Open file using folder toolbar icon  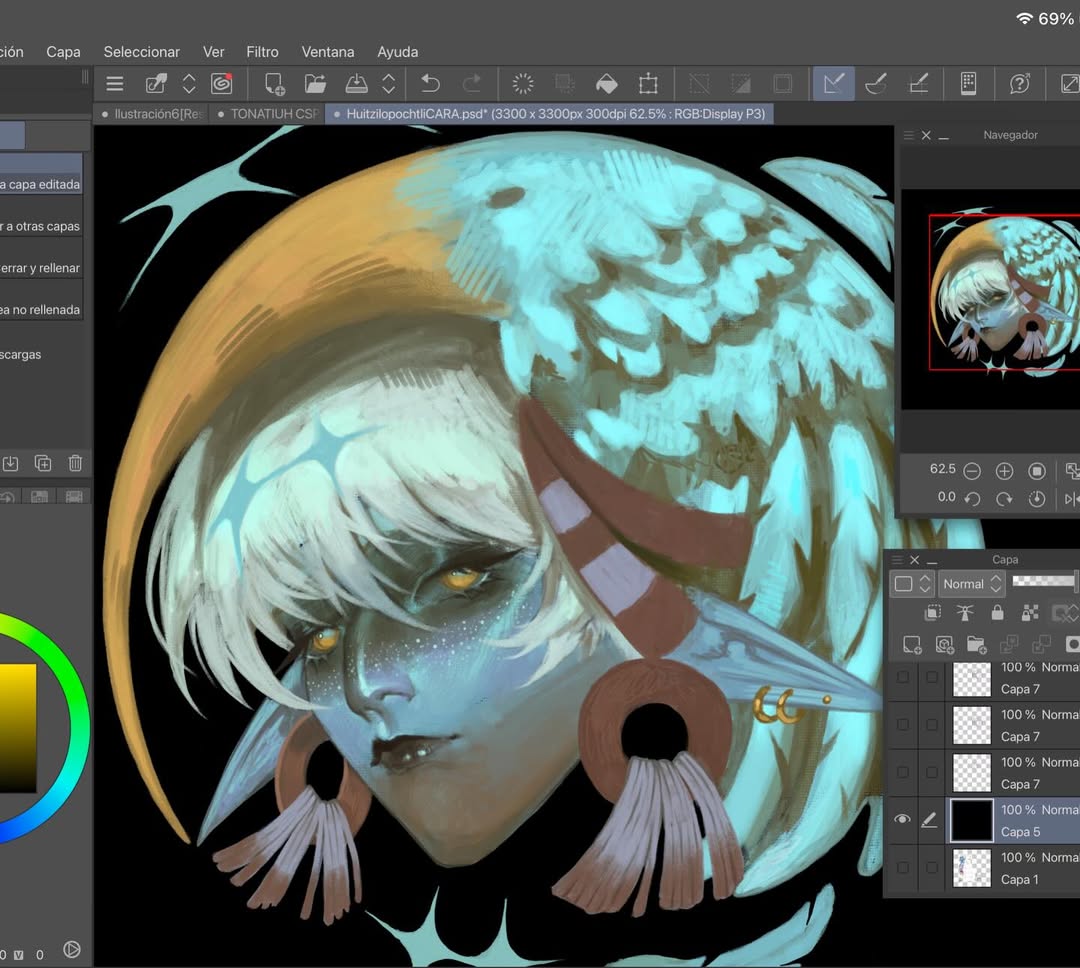[315, 84]
